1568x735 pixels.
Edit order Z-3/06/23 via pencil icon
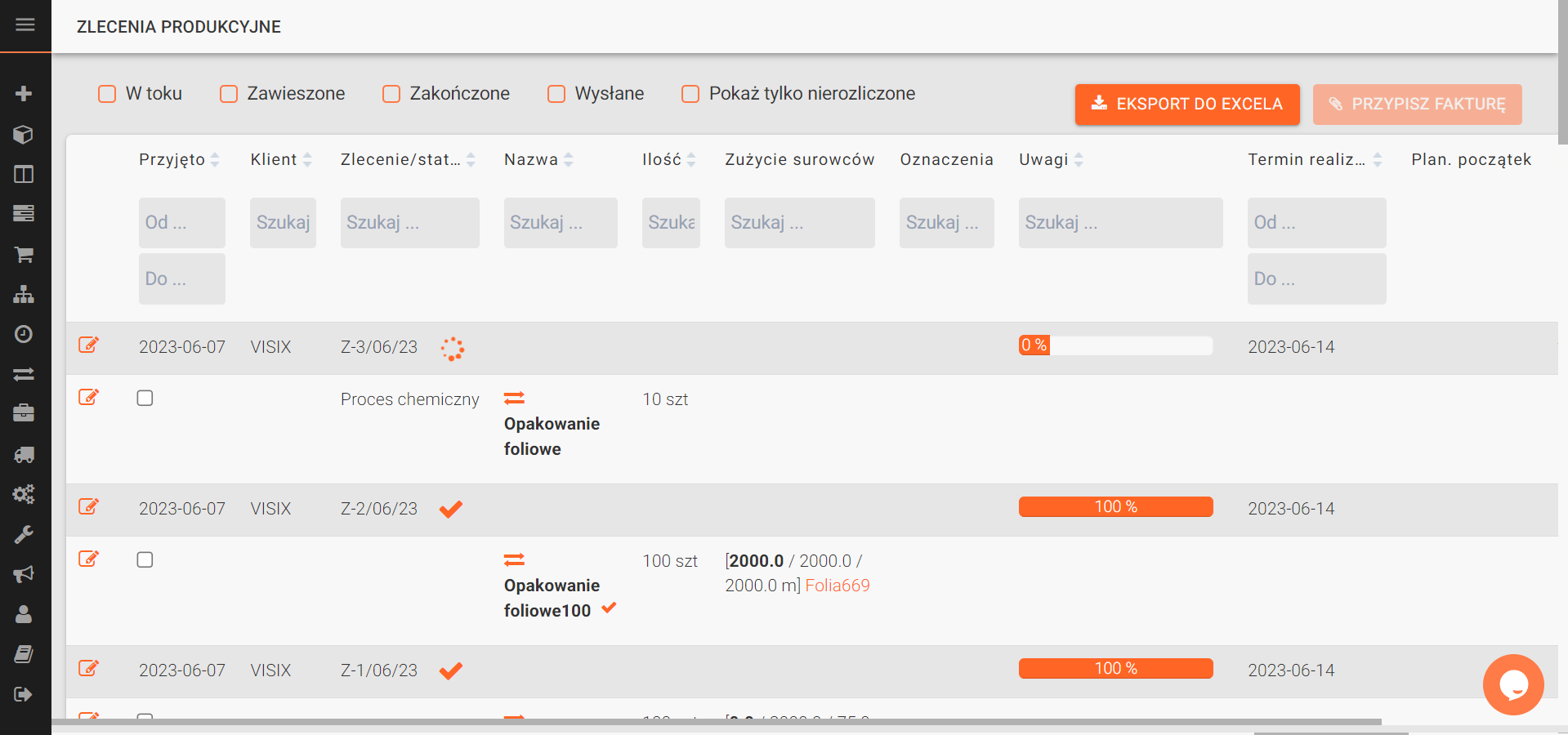(x=88, y=345)
